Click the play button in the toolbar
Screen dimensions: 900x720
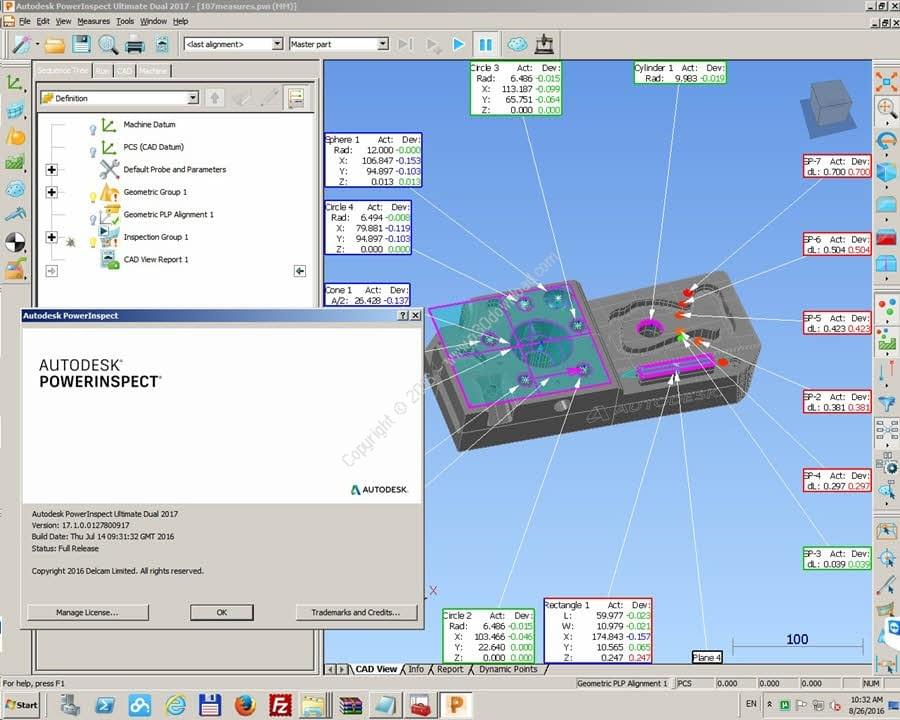pos(458,44)
